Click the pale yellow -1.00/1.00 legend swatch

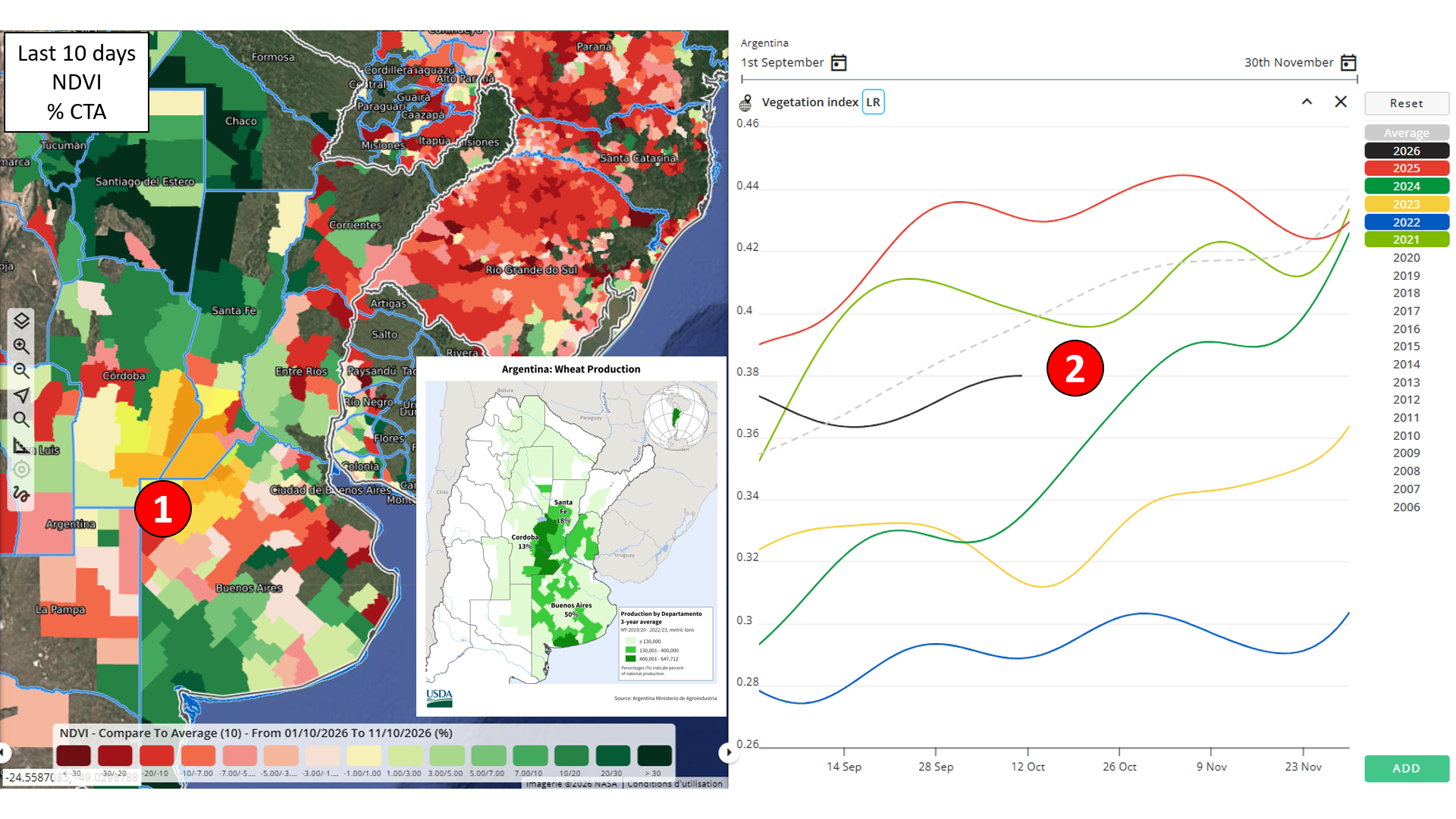coord(364,756)
